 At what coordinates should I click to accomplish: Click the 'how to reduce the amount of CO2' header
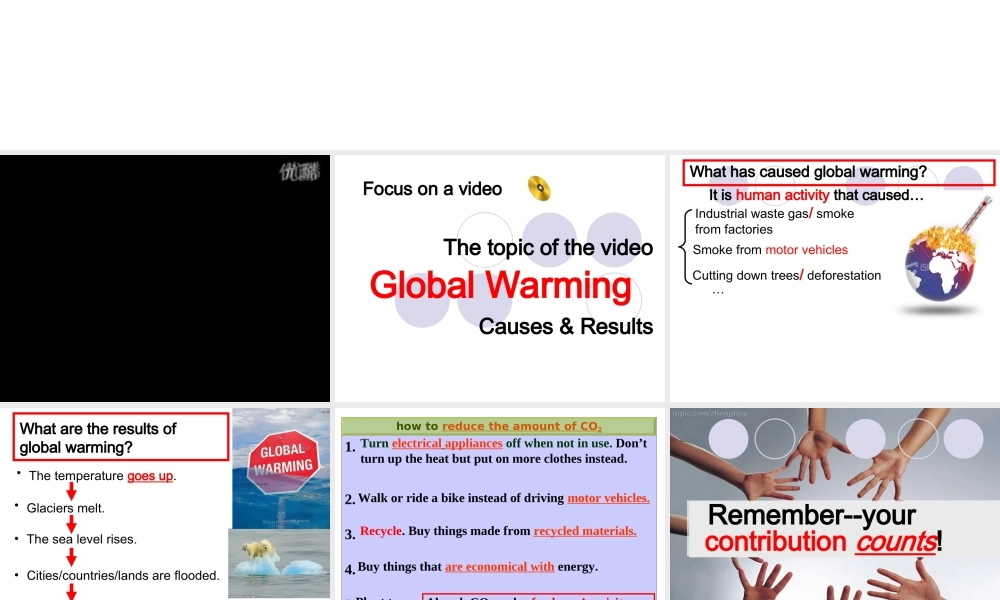point(499,426)
